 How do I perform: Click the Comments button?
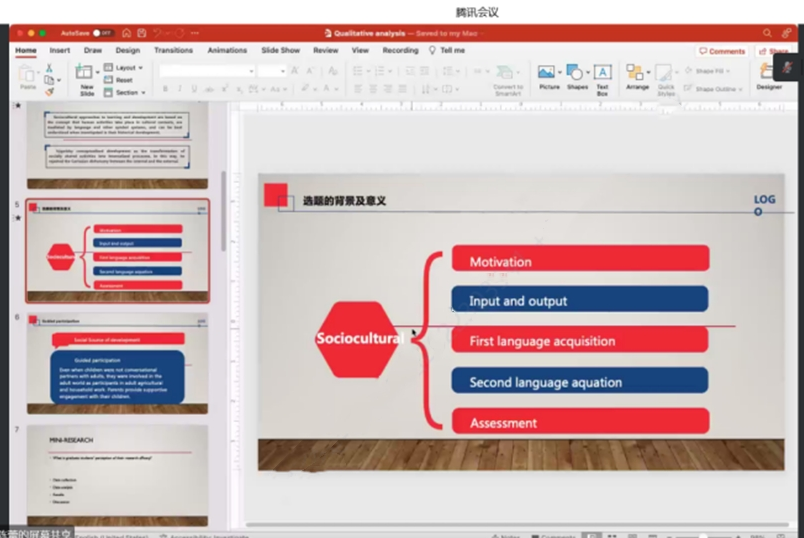point(722,51)
